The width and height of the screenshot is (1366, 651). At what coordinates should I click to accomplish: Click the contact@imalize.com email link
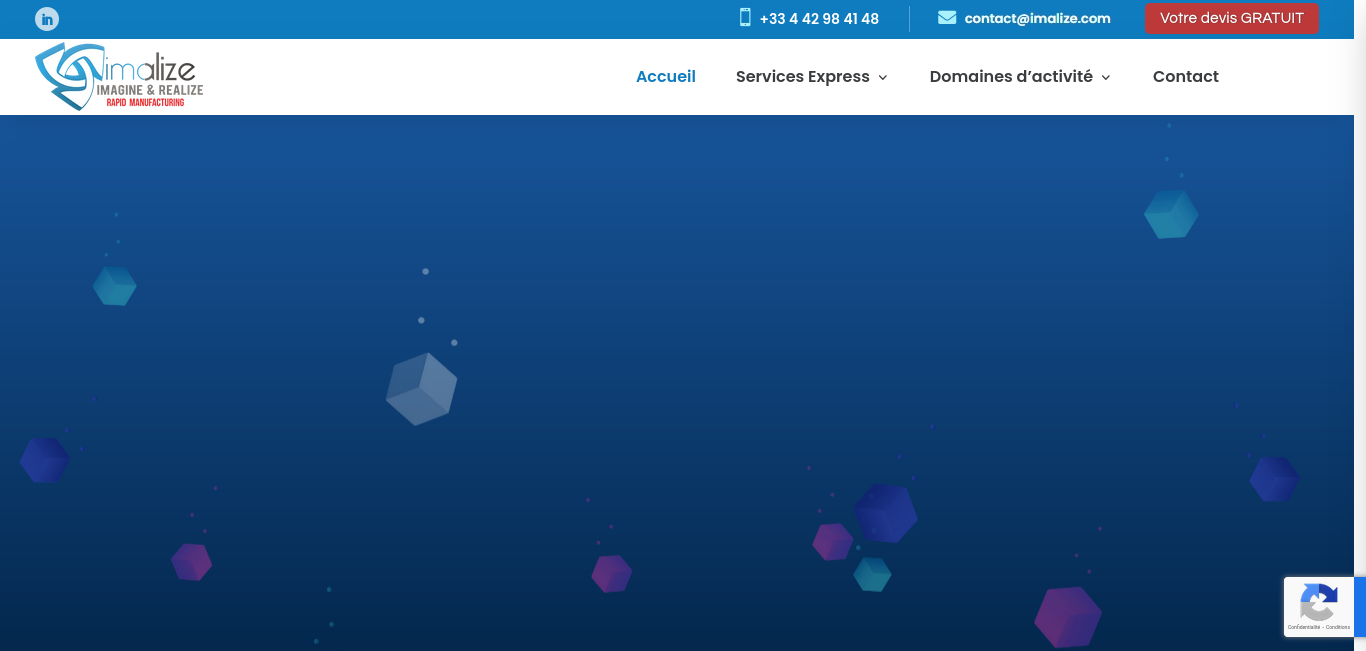click(x=1037, y=19)
